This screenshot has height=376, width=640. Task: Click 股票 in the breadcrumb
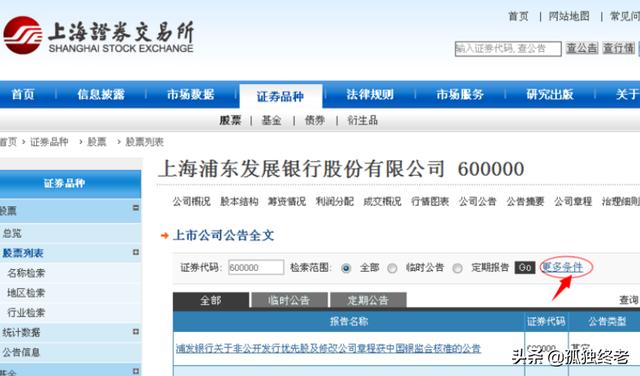tap(97, 142)
